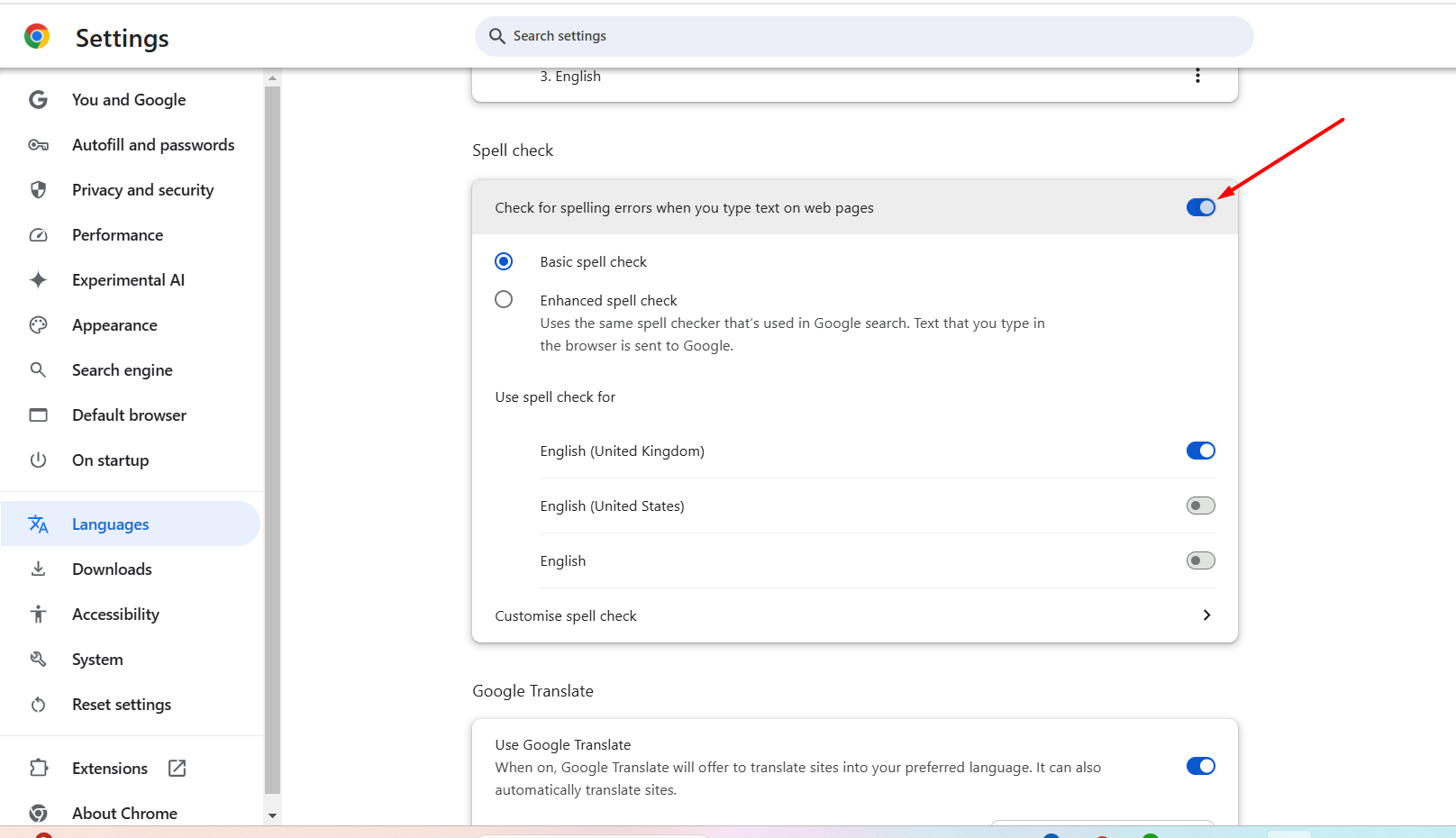Go to Appearance settings
This screenshot has height=838, width=1456.
(x=130, y=325)
